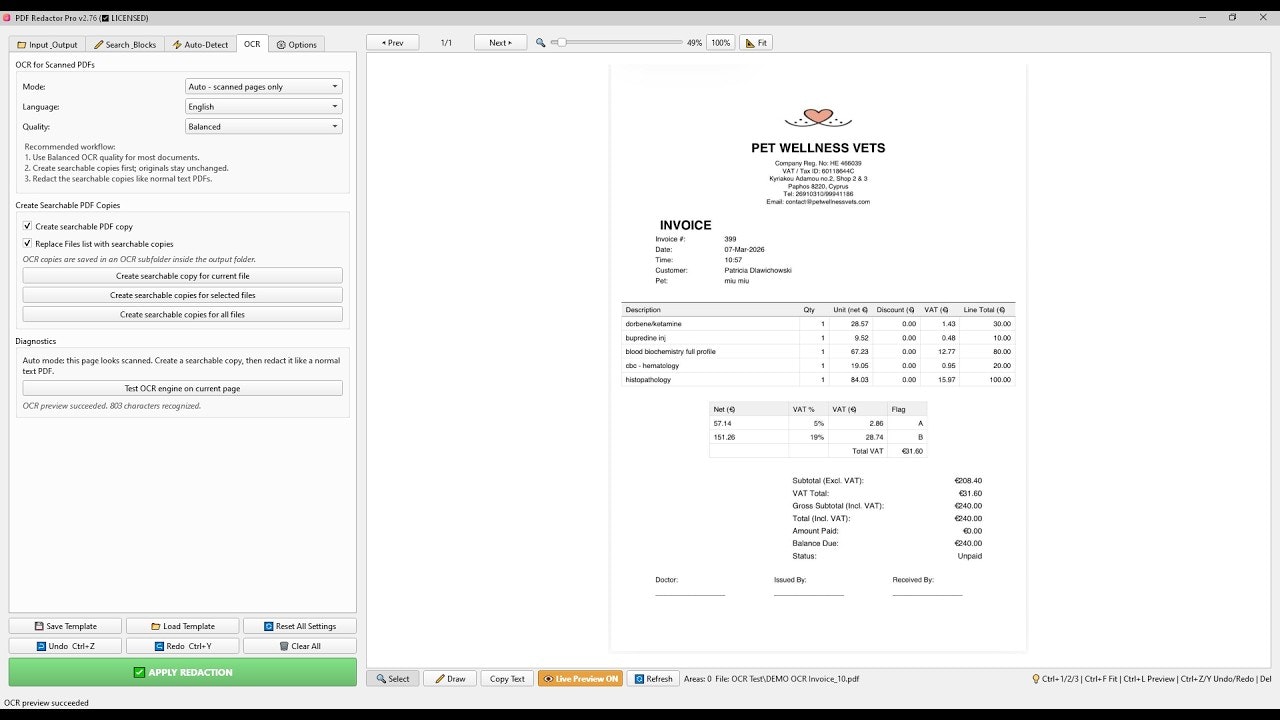
Task: Click the bottom status bar 'OCR preview succeeded'
Action: pos(46,703)
